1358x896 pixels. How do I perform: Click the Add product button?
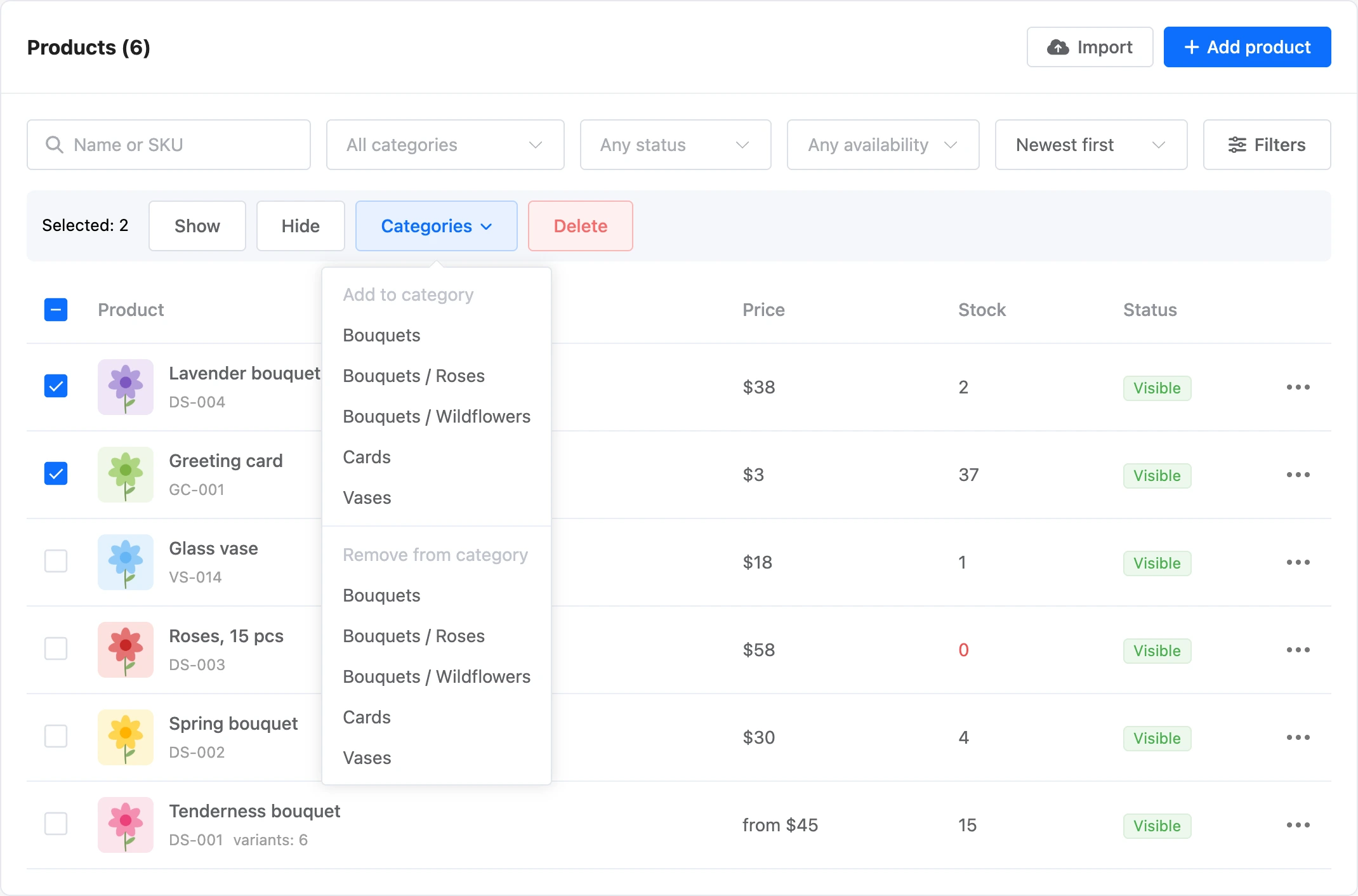(x=1247, y=47)
